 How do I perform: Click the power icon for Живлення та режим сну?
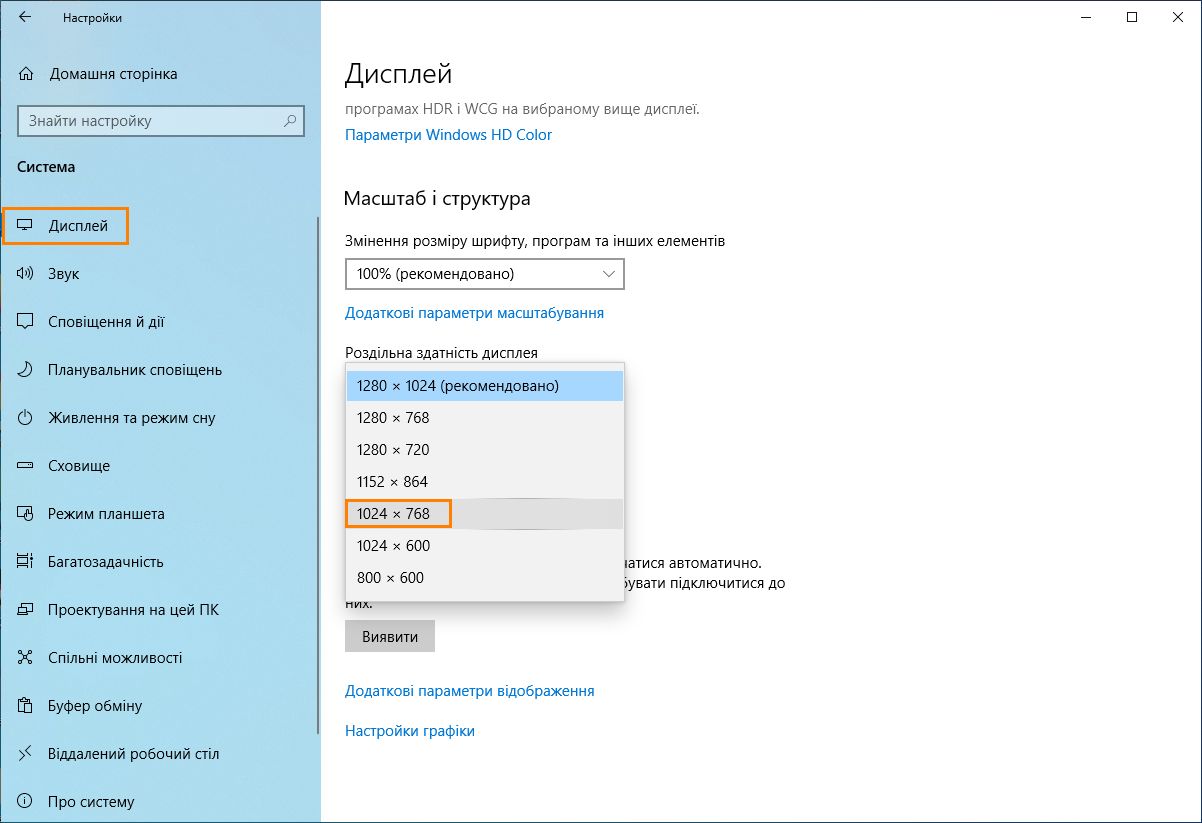tap(26, 418)
